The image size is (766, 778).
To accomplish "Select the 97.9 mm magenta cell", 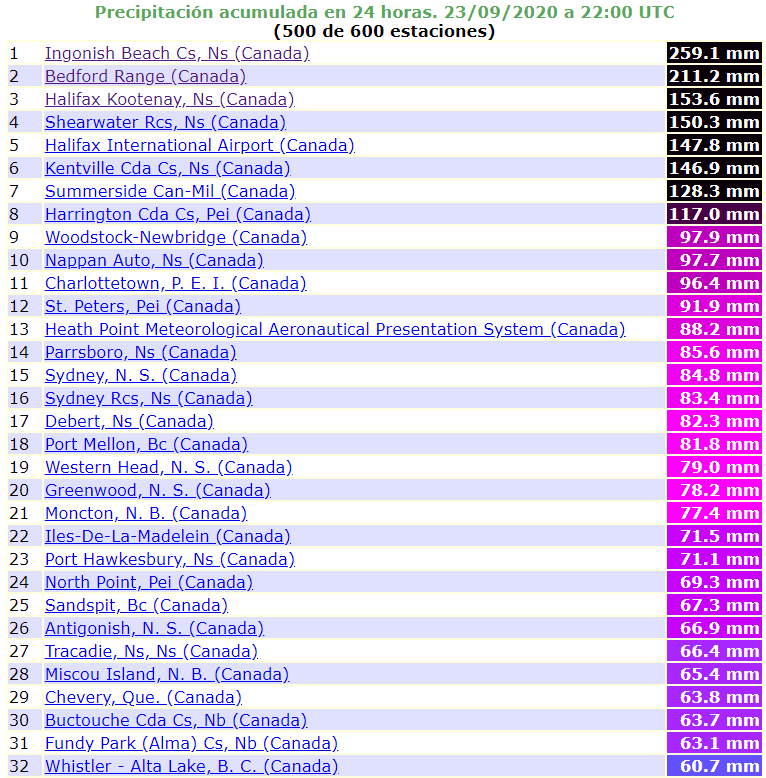I will coord(714,237).
